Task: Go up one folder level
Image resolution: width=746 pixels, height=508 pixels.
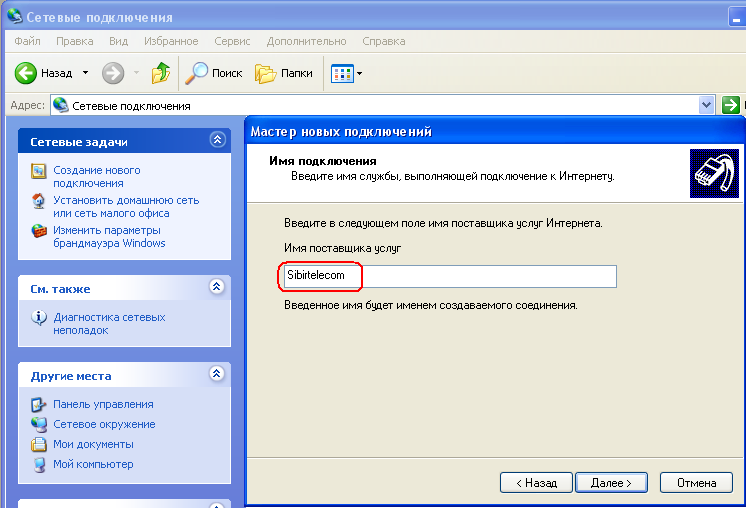Action: coord(161,73)
